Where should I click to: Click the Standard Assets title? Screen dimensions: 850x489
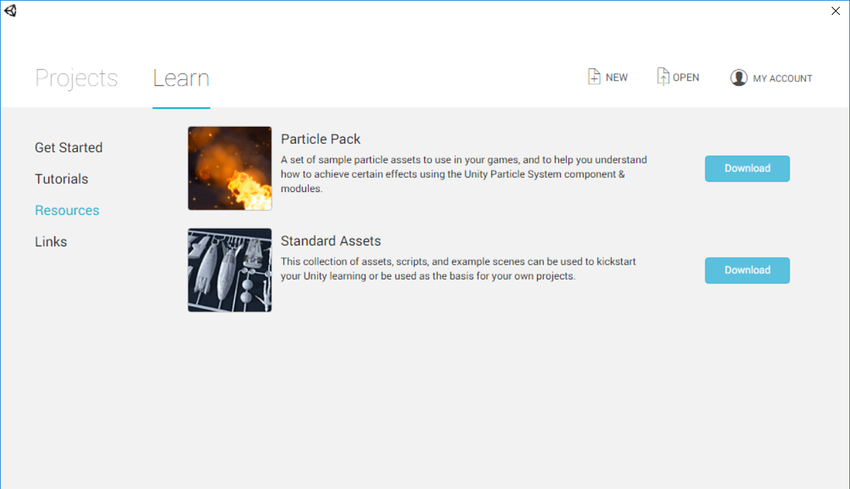point(330,241)
